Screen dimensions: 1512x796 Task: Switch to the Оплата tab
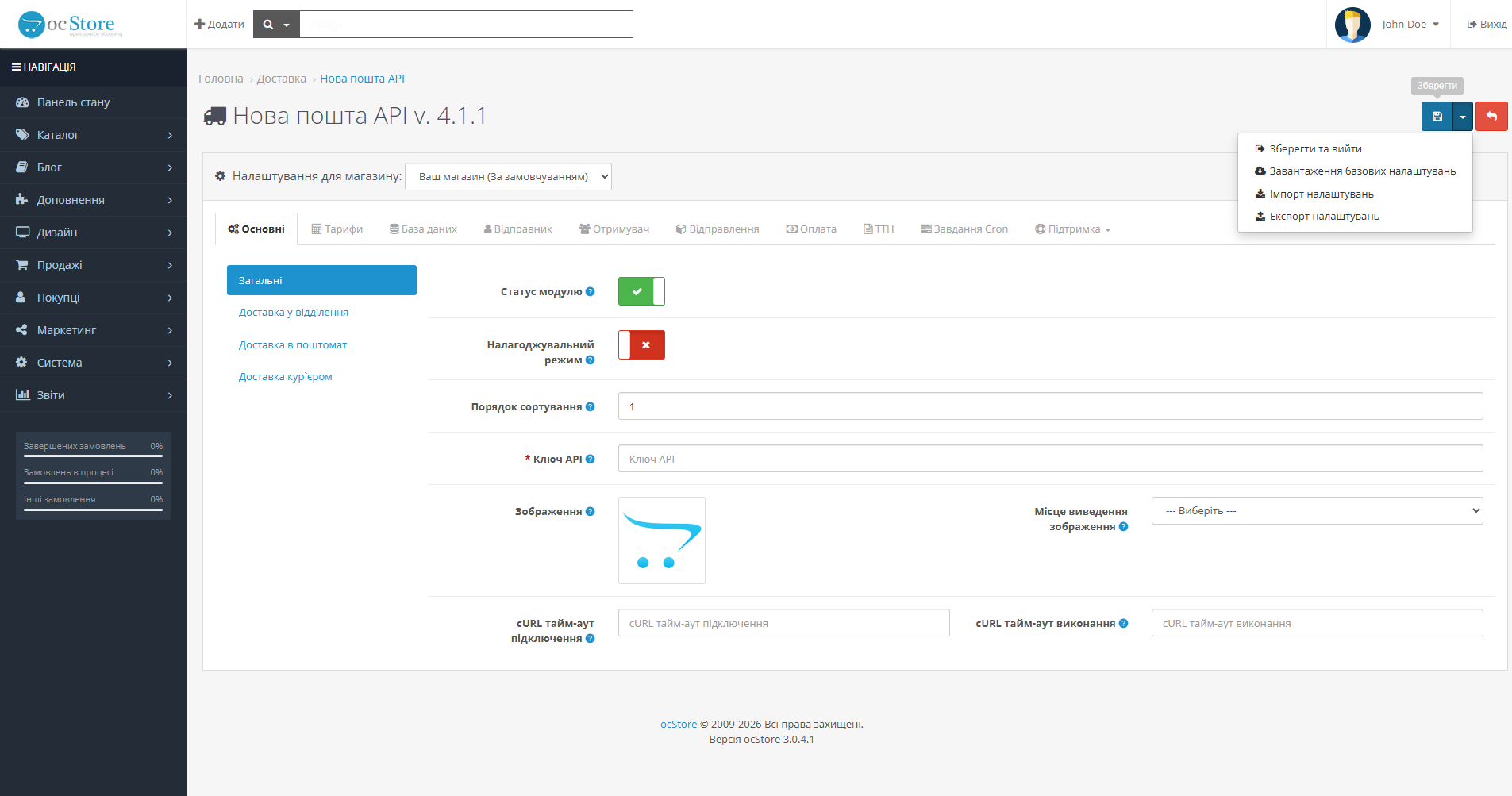[x=812, y=229]
